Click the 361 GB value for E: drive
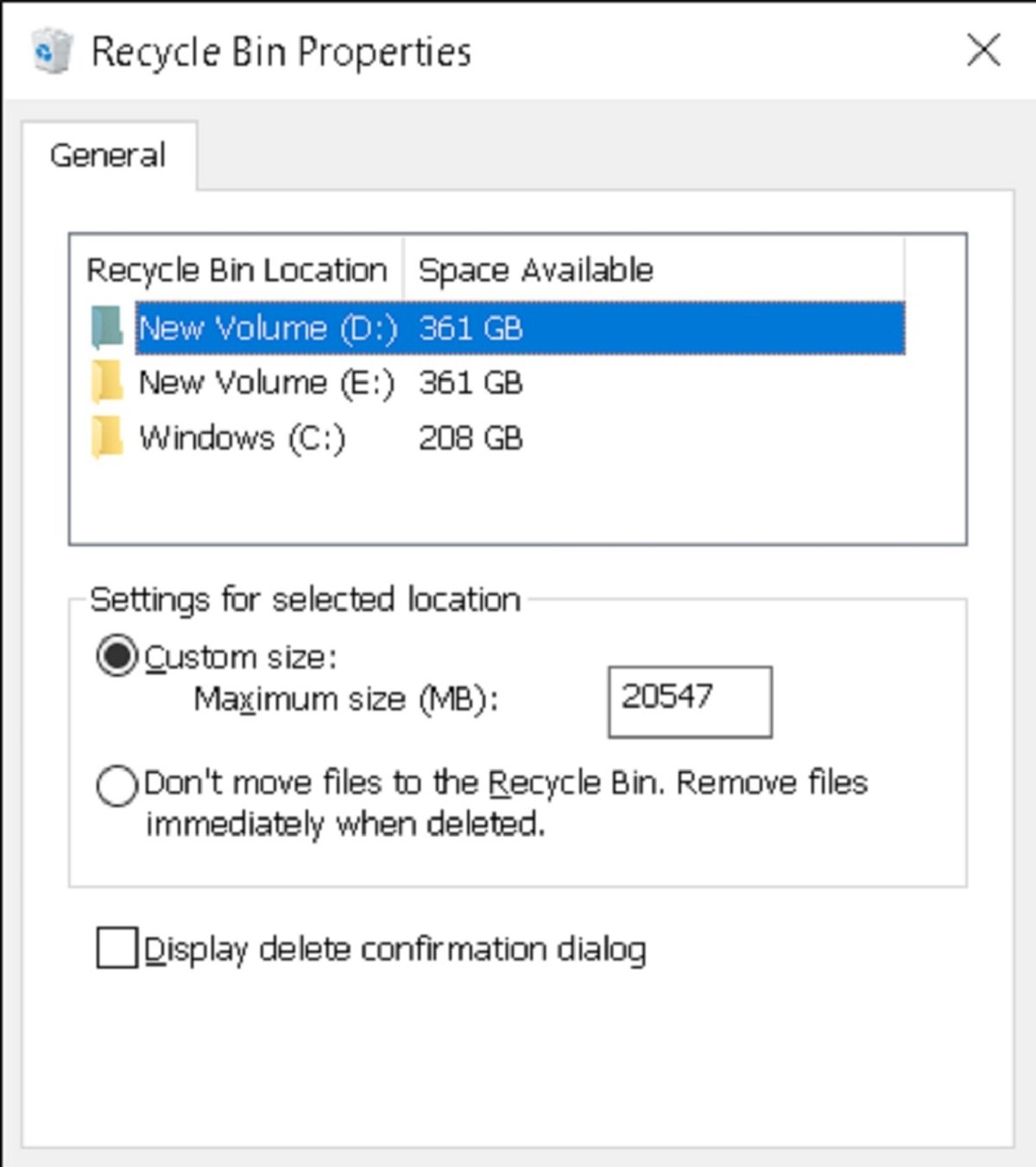 pyautogui.click(x=471, y=382)
